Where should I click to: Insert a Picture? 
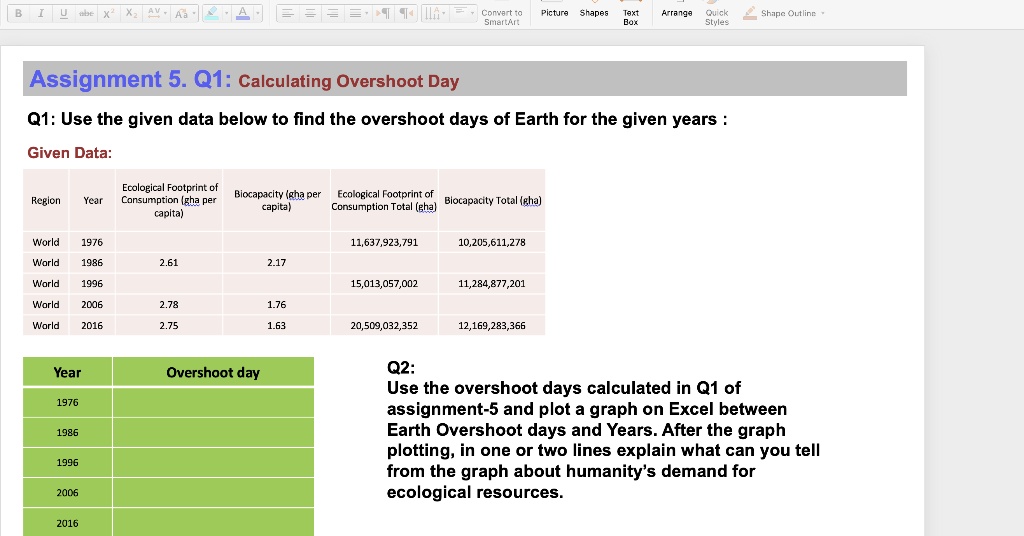tap(554, 13)
